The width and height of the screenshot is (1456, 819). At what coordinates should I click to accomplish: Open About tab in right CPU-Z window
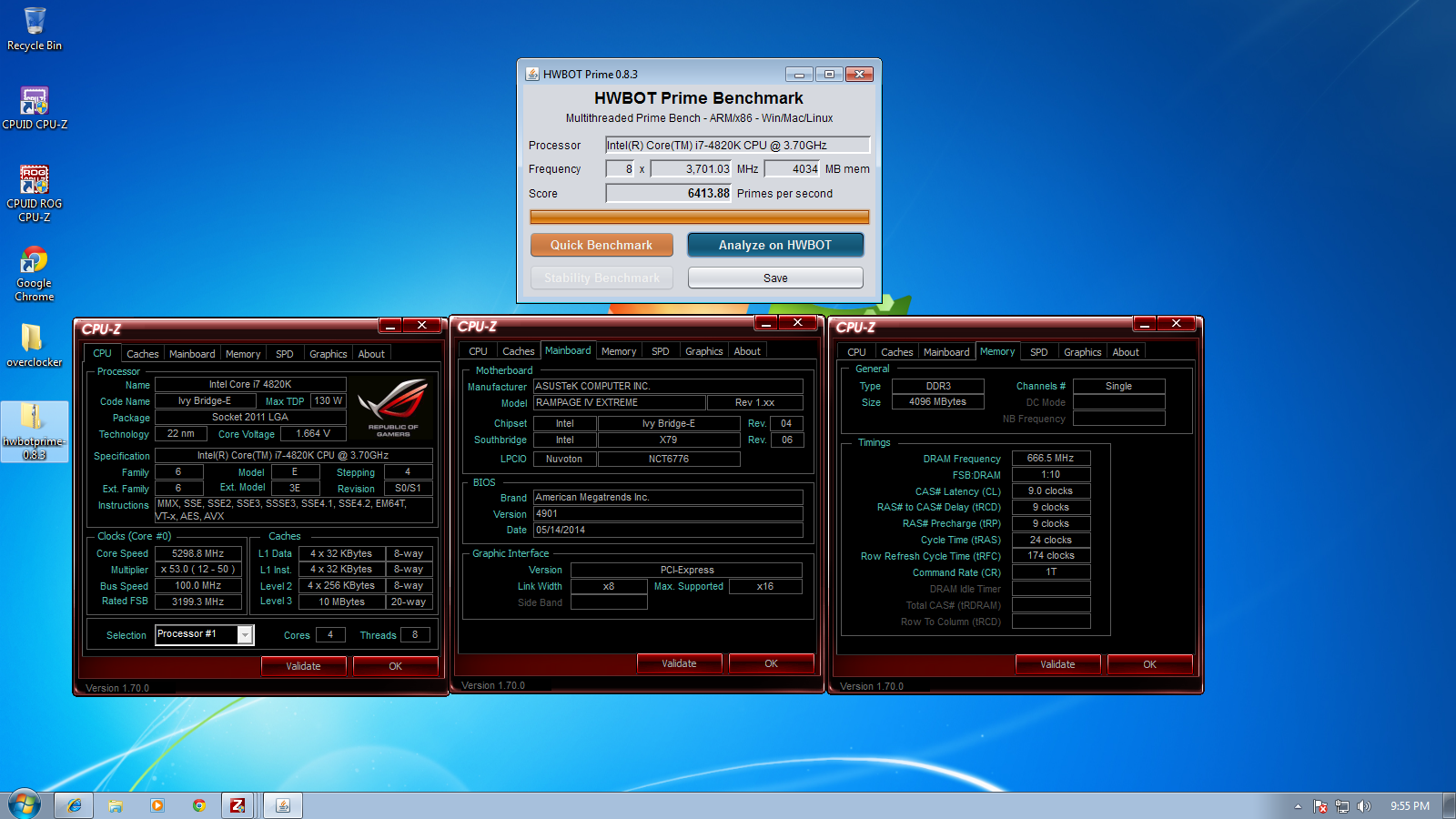[1126, 352]
